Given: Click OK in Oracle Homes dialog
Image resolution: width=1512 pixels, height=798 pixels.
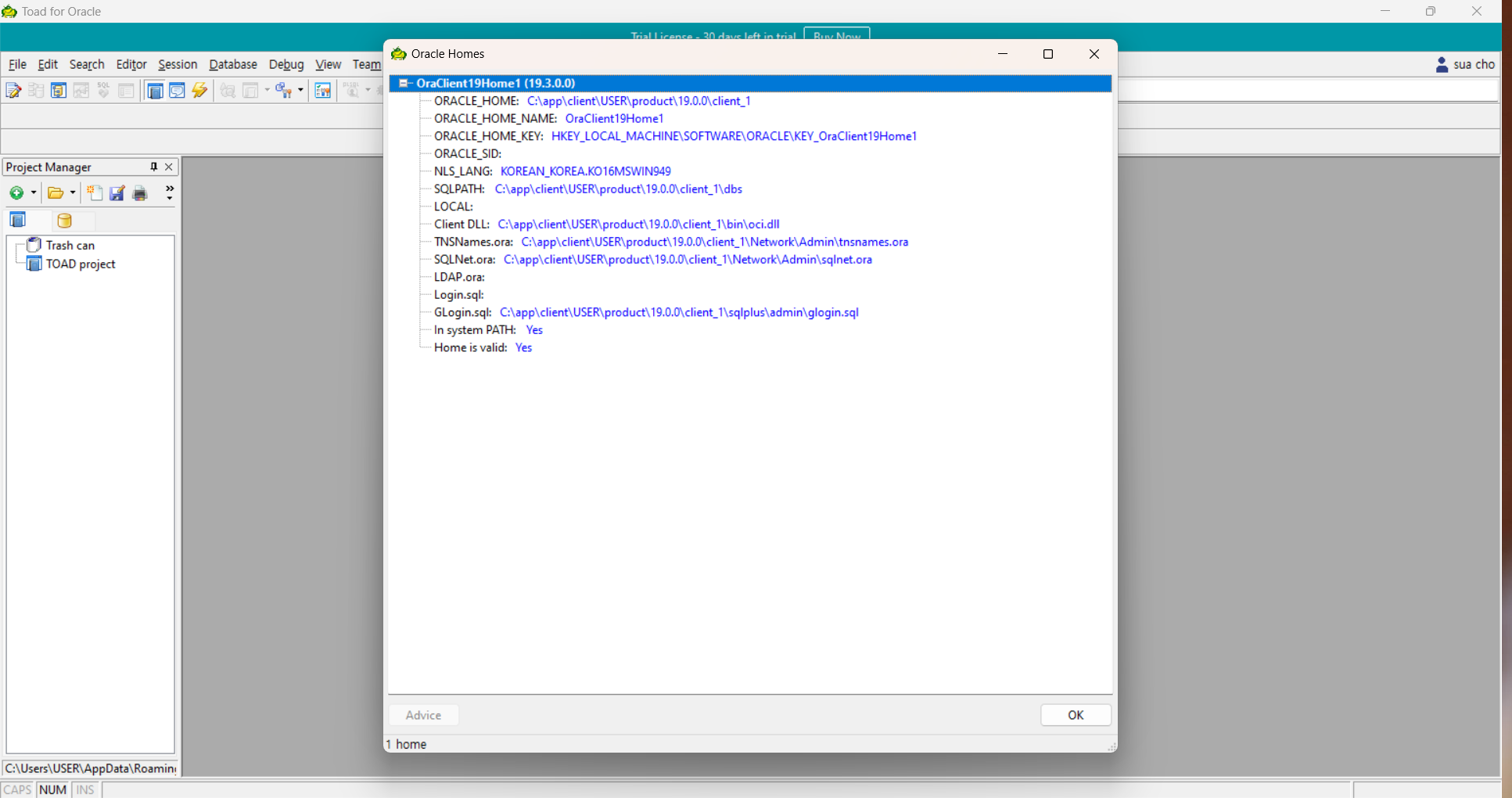Looking at the screenshot, I should point(1076,715).
